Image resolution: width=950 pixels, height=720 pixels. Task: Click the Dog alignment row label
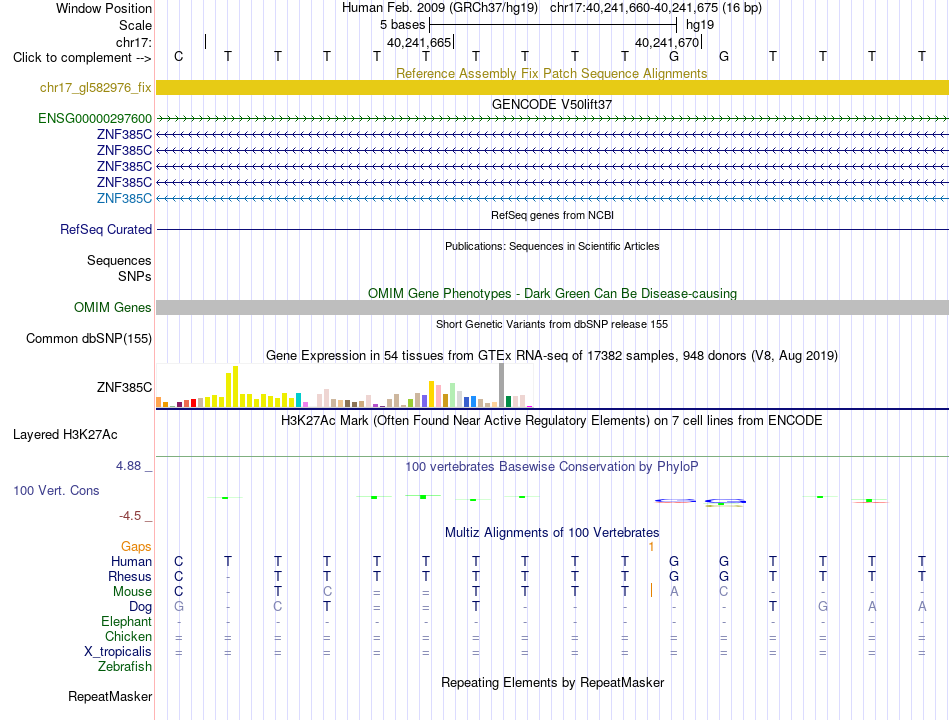[x=140, y=607]
